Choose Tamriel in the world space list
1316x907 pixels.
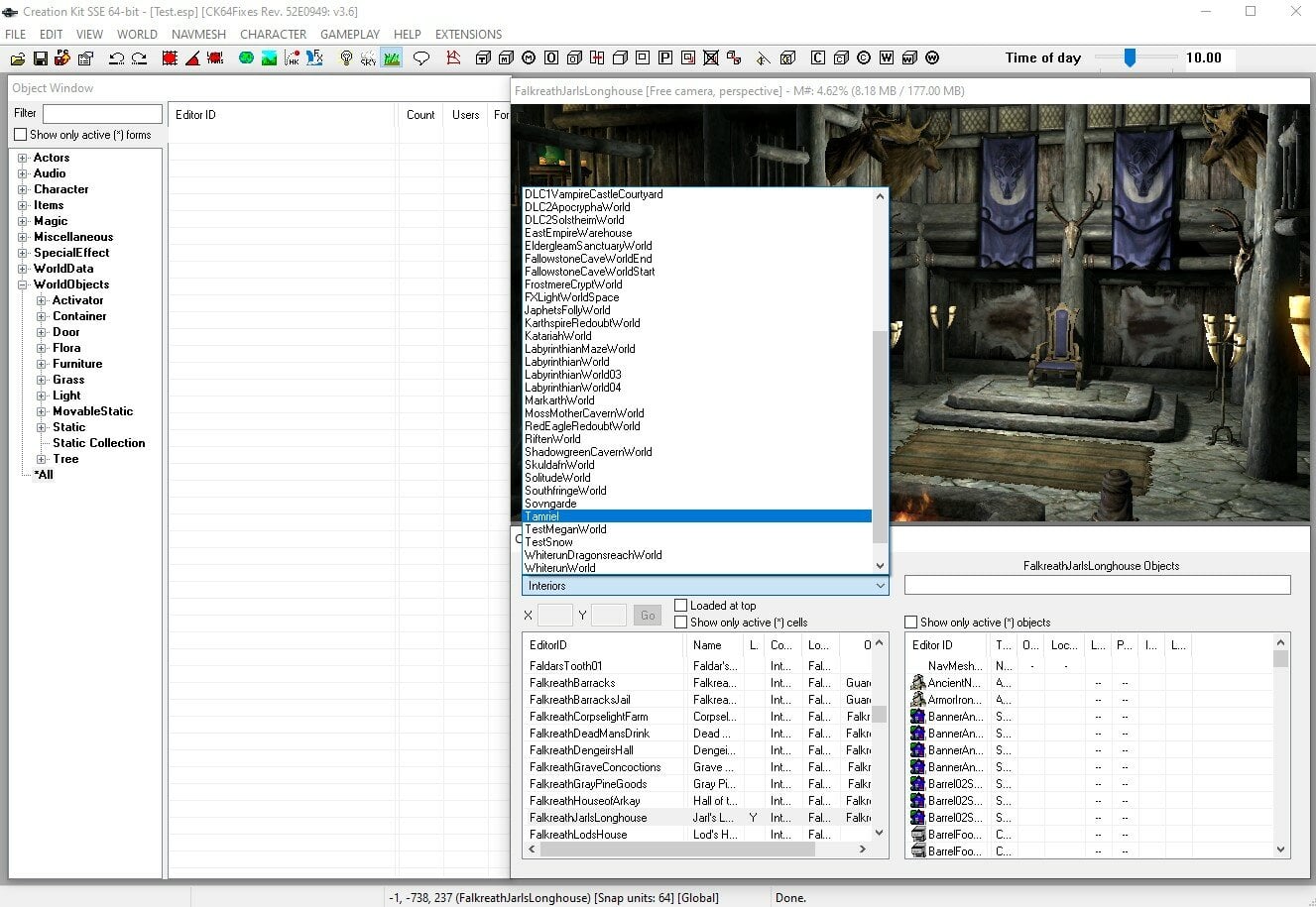tap(697, 516)
